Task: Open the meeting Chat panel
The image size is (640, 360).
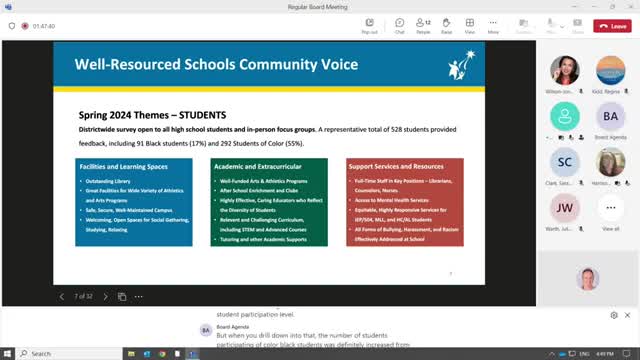Action: (x=399, y=26)
